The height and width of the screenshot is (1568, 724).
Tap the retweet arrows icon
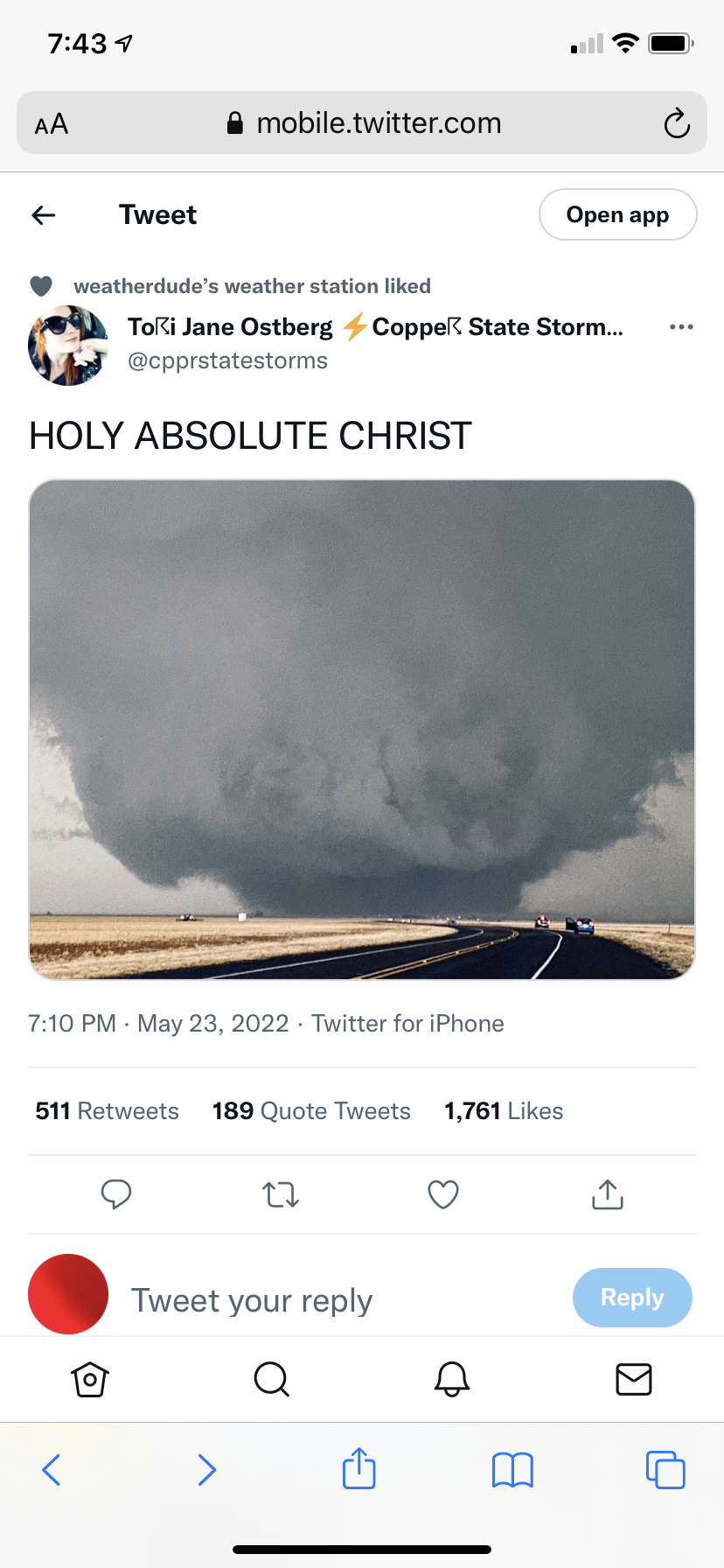pos(281,1194)
